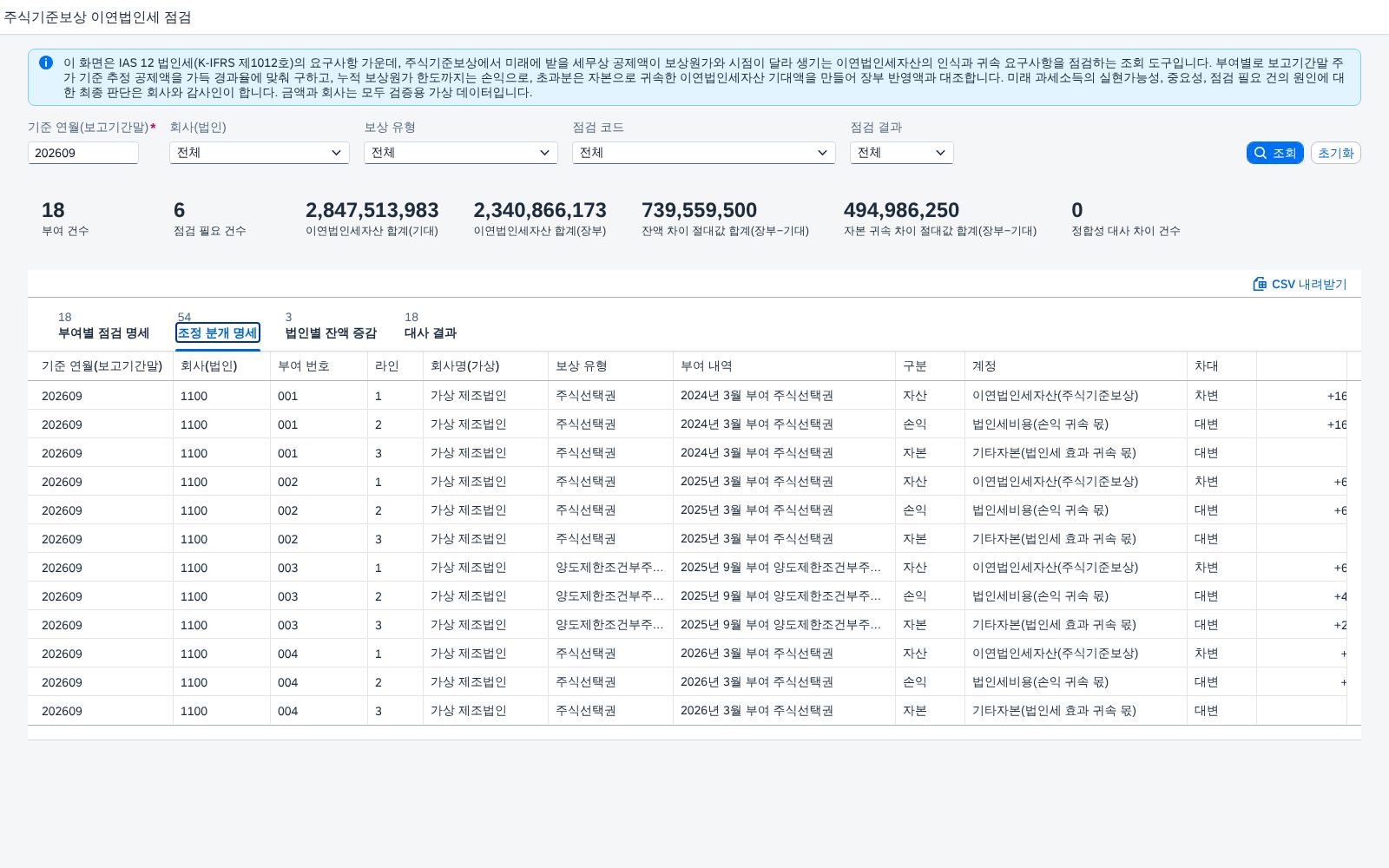Viewport: 1389px width, 868px height.
Task: Click the 6 점검 필요 건수 KPI
Action: pyautogui.click(x=209, y=218)
